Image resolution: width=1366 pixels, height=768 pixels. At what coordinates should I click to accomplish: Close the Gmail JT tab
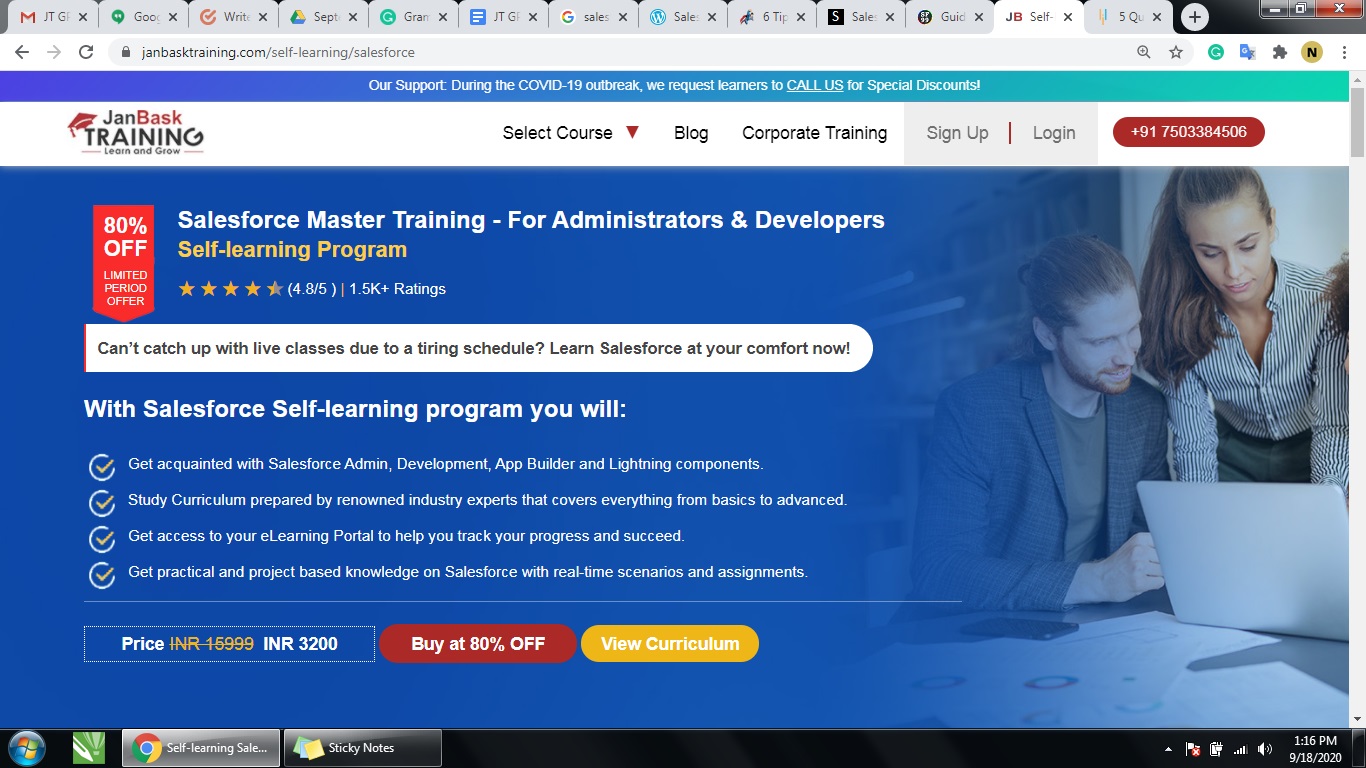point(83,17)
